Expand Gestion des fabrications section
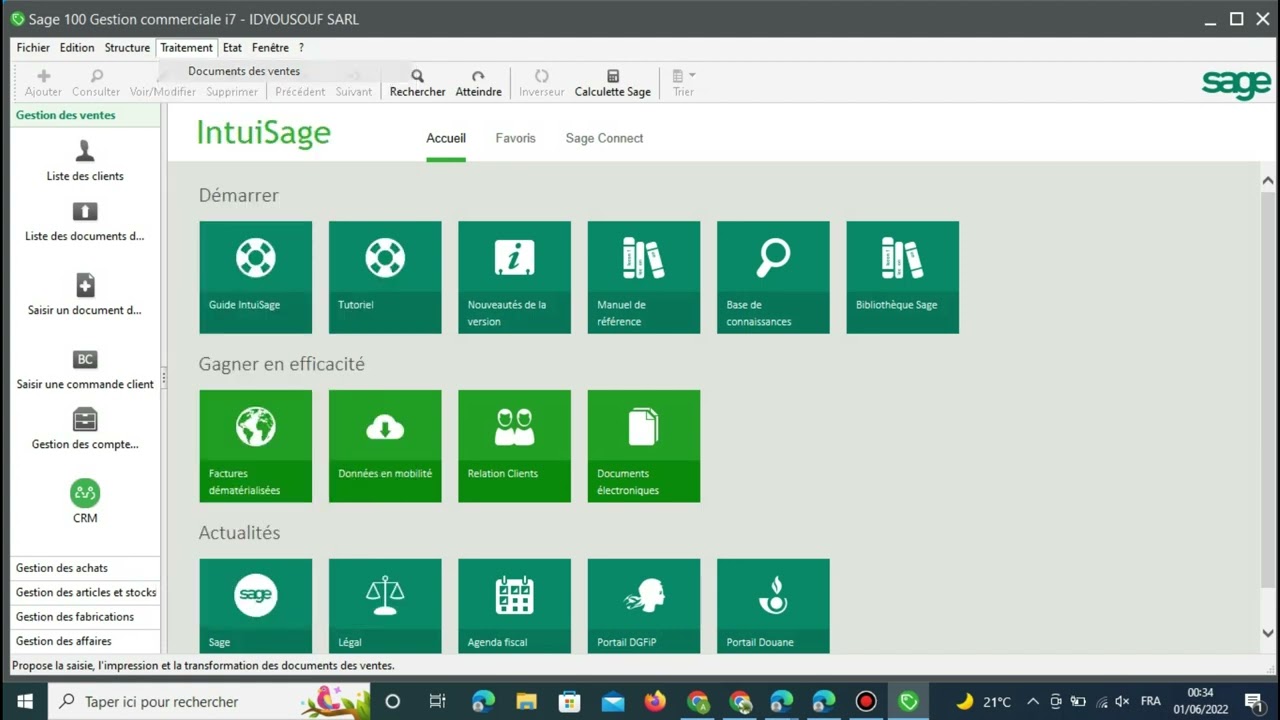The height and width of the screenshot is (720, 1280). [x=85, y=617]
